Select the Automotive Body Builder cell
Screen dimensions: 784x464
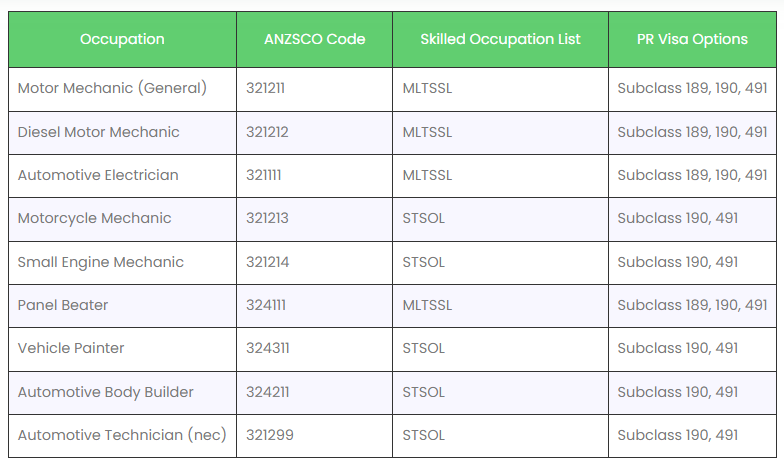106,392
